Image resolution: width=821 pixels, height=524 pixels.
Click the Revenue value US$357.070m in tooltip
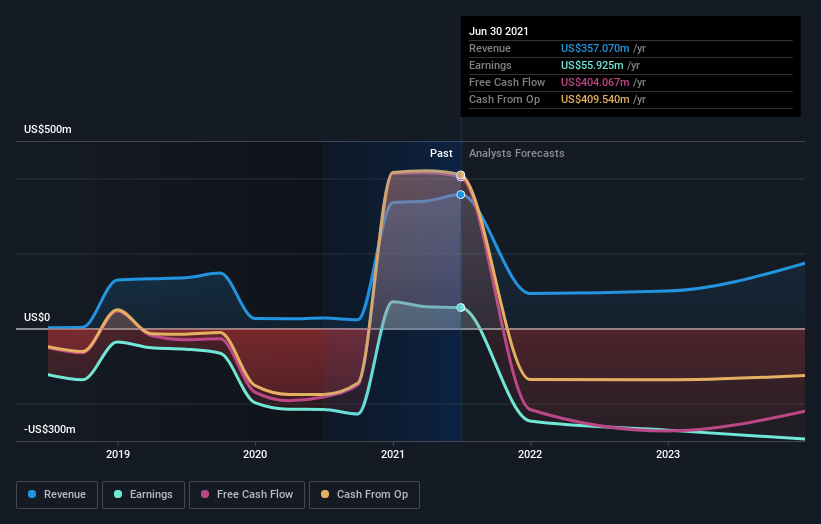coord(595,48)
